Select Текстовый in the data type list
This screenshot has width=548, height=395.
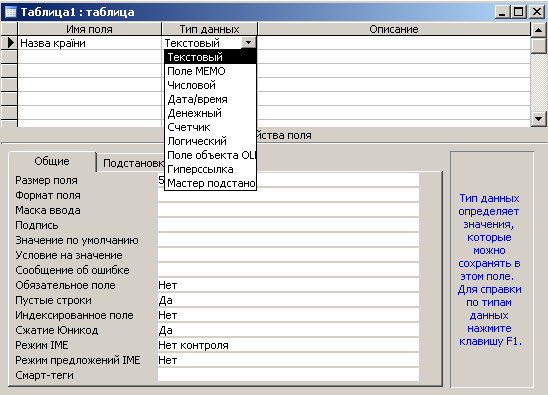pyautogui.click(x=210, y=57)
